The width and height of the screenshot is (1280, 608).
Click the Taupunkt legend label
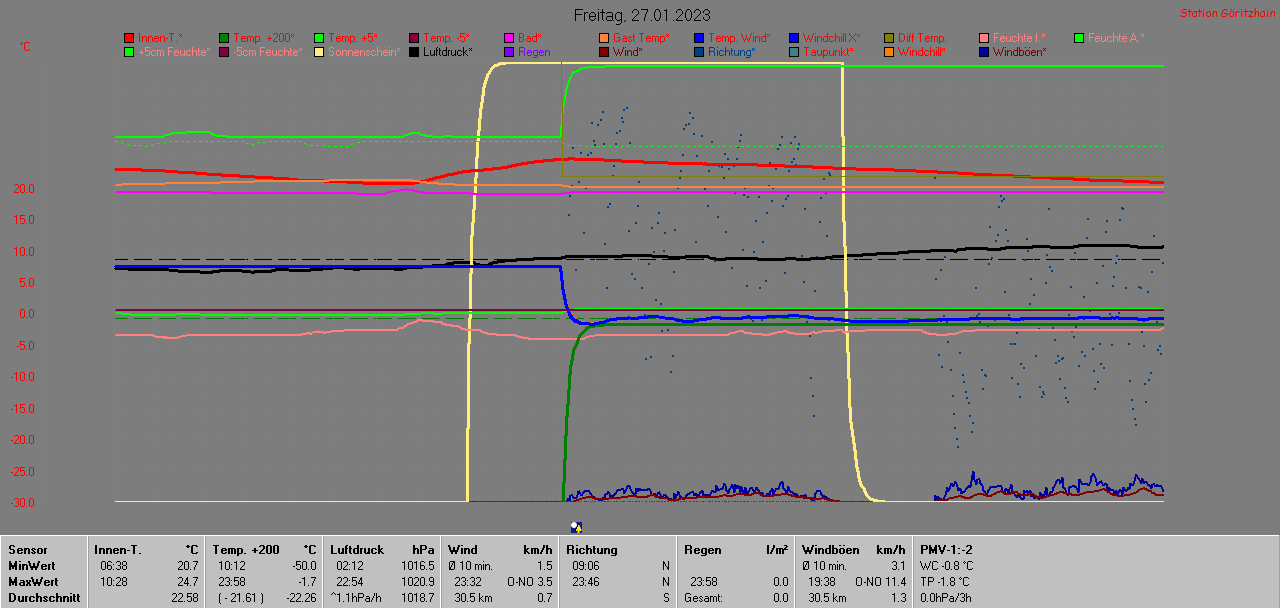click(829, 52)
